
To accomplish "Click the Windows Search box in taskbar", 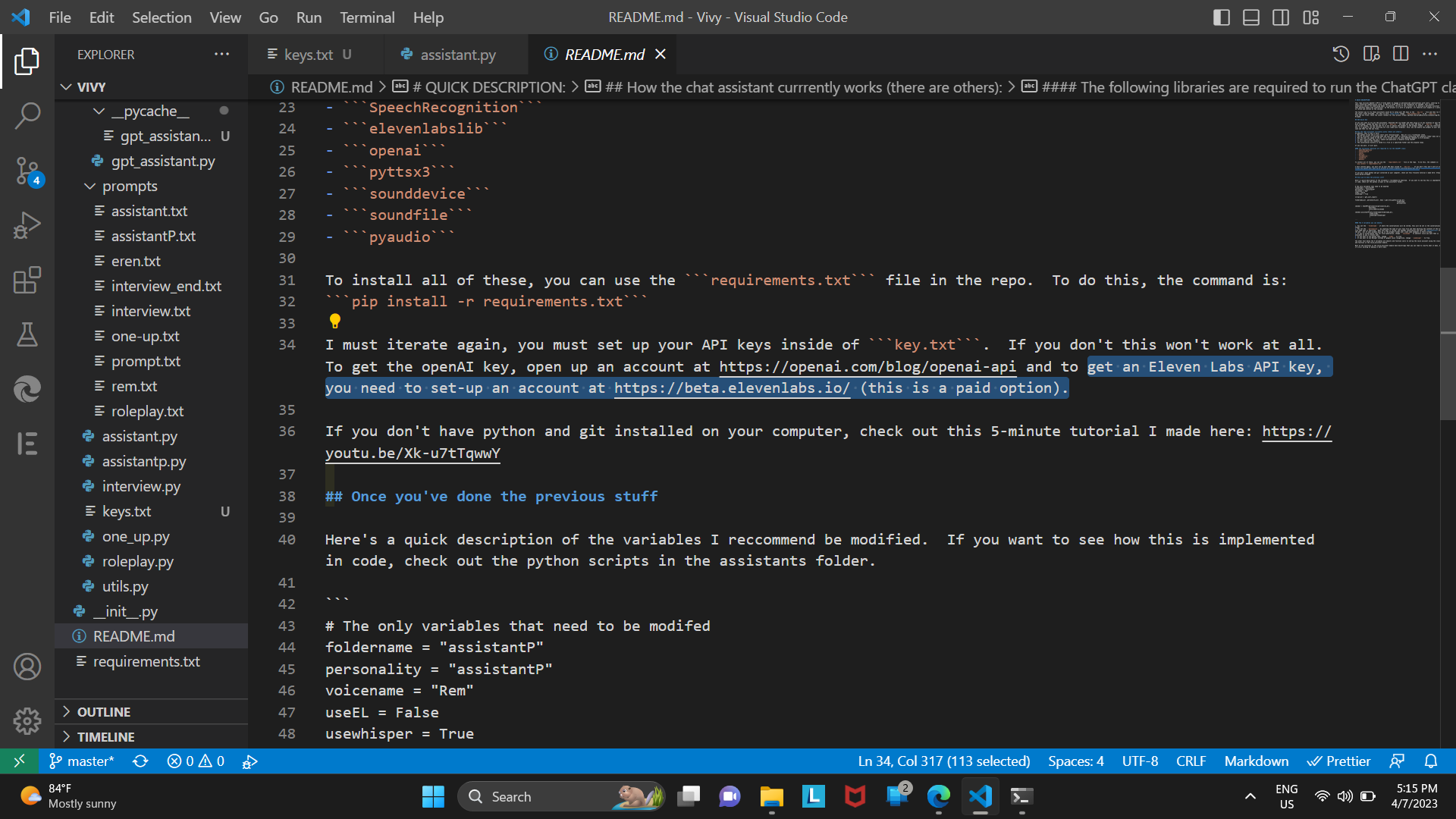I will point(561,796).
